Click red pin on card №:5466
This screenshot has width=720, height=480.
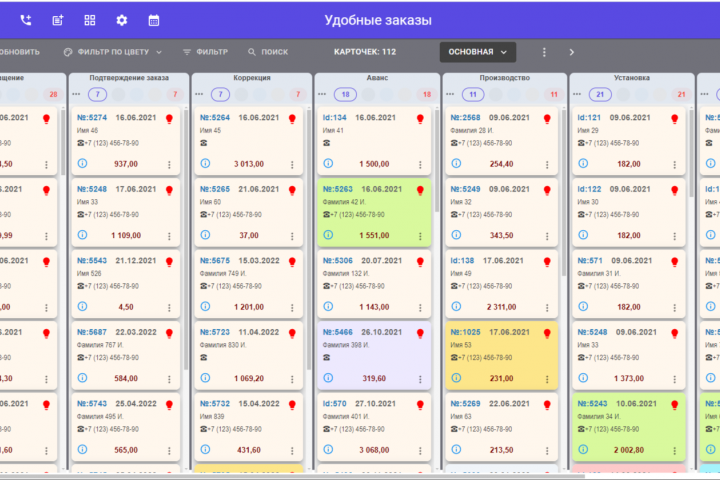420,333
